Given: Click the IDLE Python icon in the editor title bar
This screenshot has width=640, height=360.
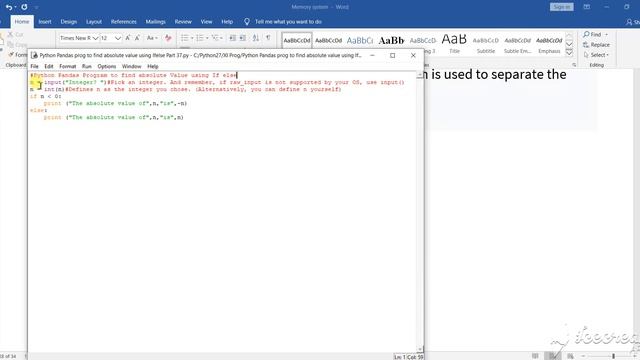Looking at the screenshot, I should pos(34,55).
